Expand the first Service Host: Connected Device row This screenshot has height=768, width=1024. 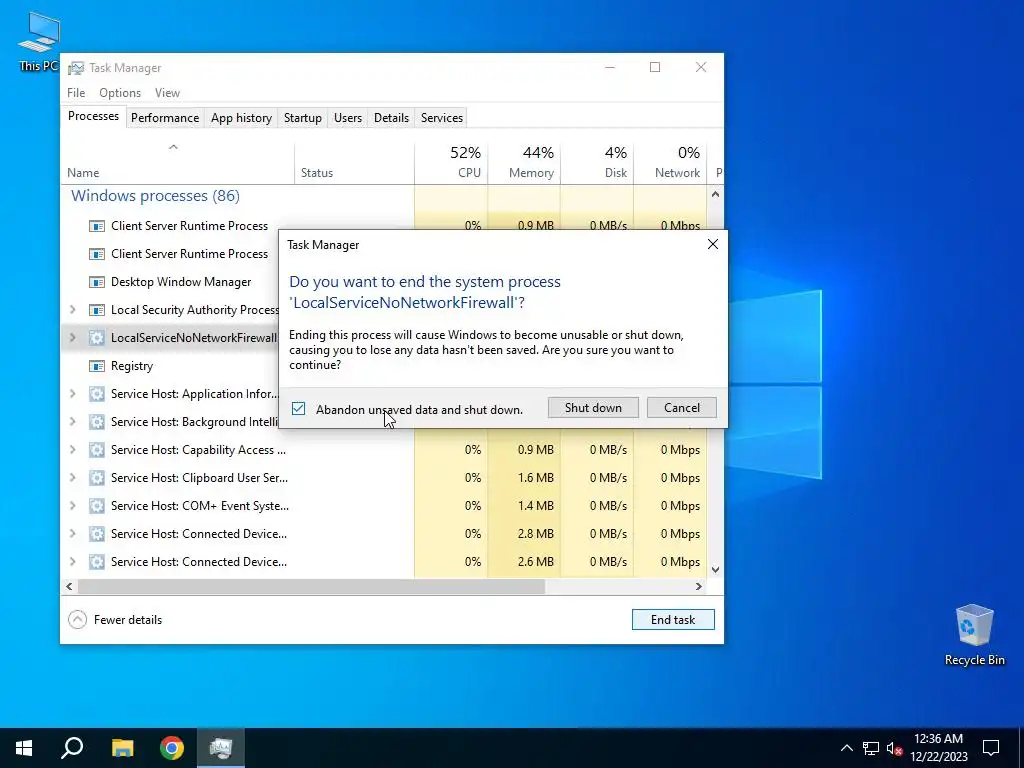coord(72,534)
